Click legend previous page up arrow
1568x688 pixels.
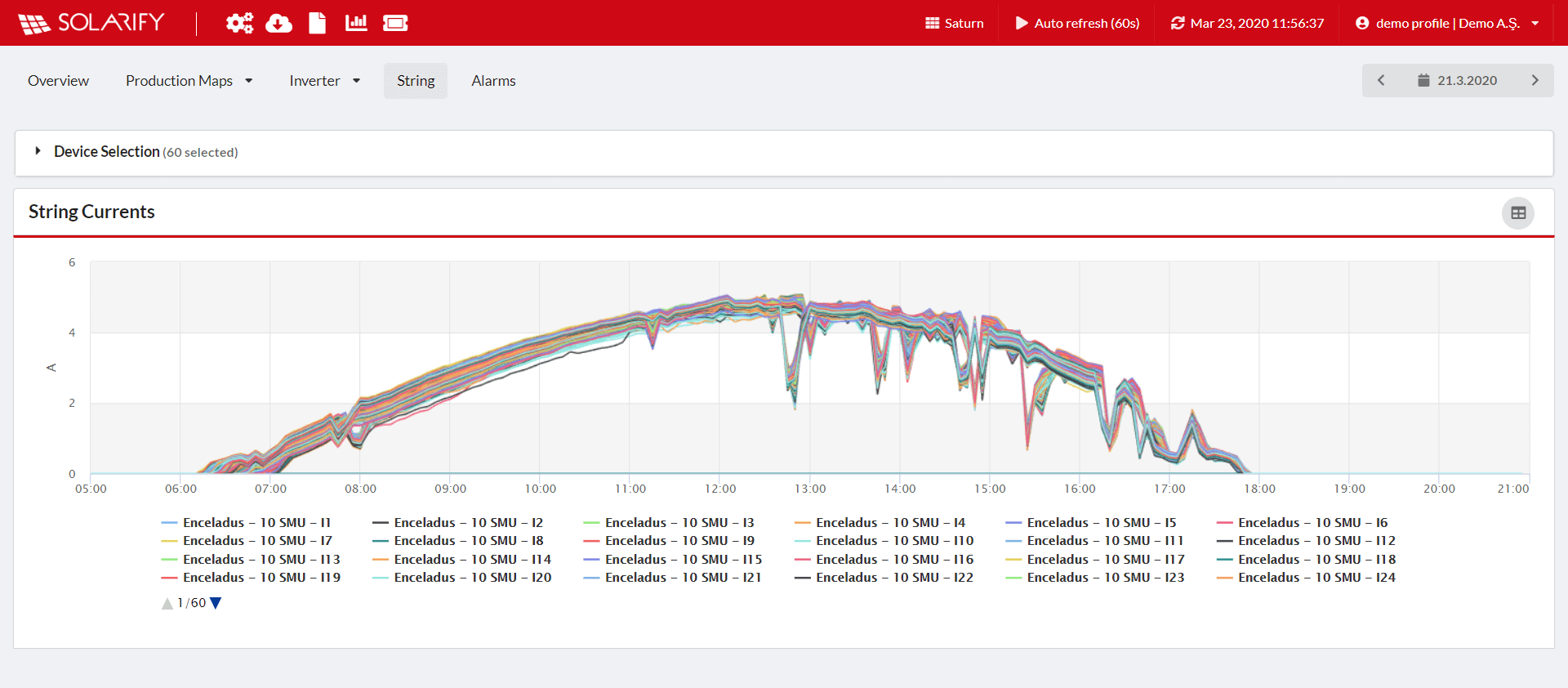pyautogui.click(x=167, y=603)
